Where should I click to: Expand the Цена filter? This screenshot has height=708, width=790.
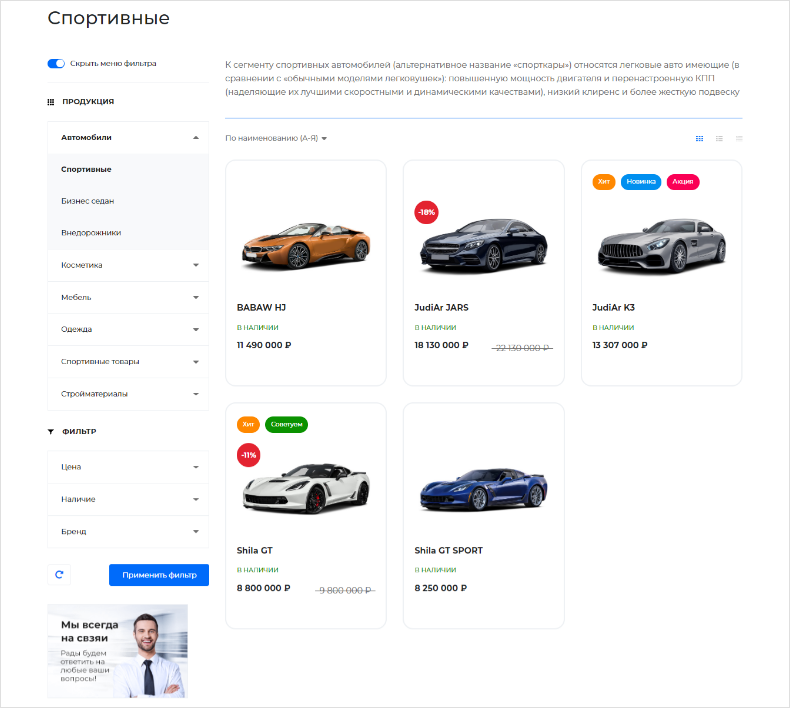point(196,467)
